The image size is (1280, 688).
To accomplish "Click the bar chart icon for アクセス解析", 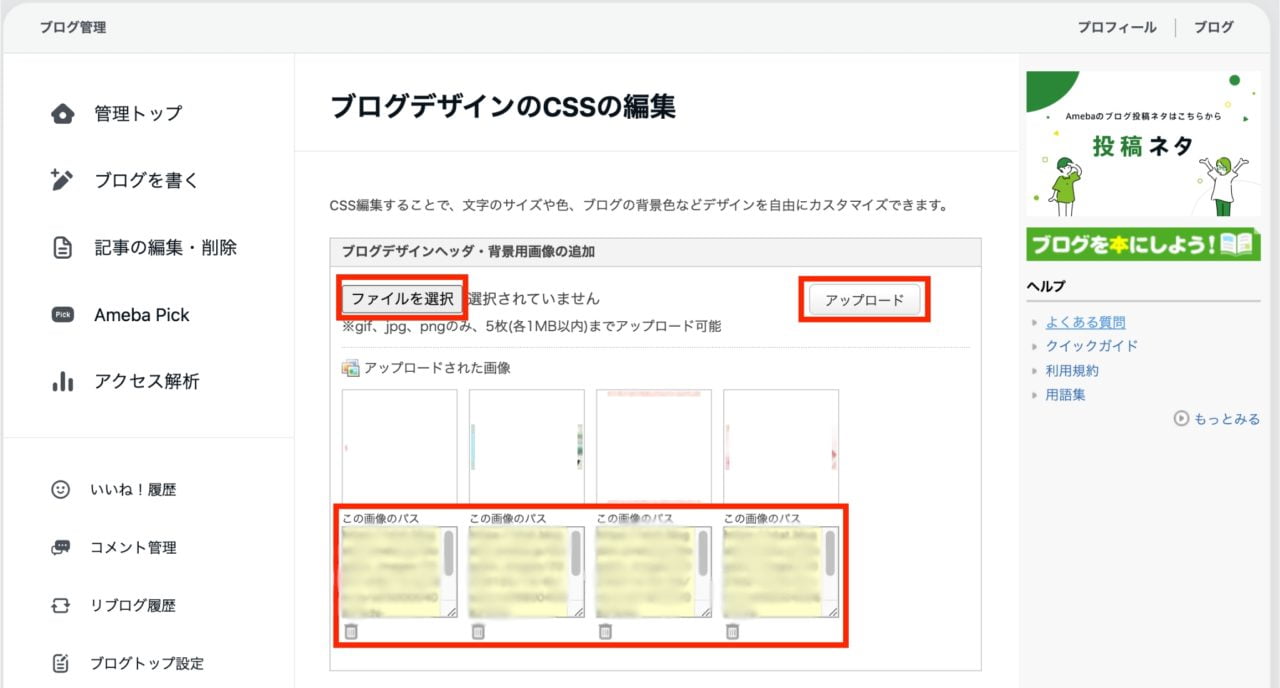I will [x=62, y=382].
